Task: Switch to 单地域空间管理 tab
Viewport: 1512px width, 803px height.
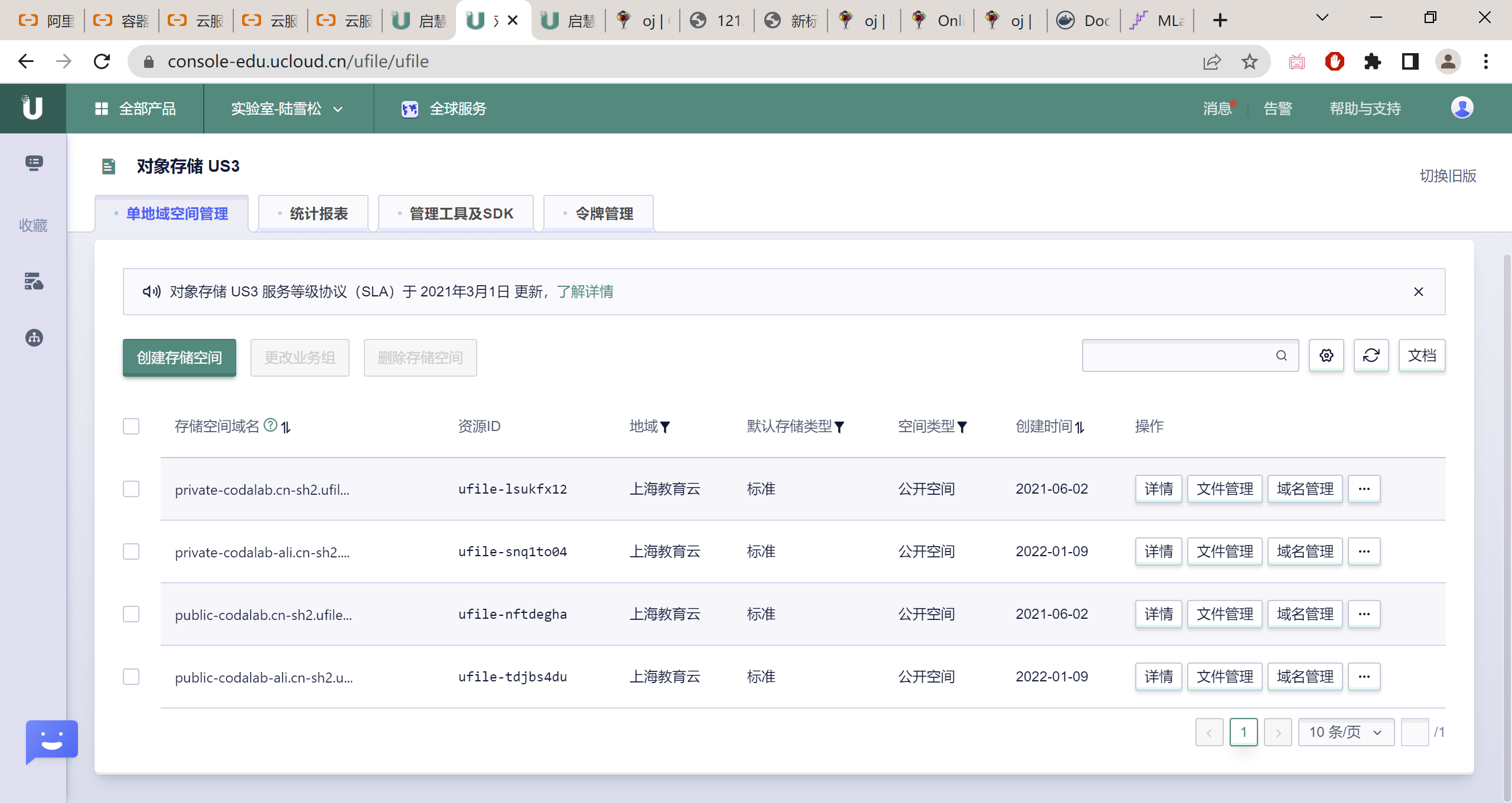Action: click(x=172, y=213)
